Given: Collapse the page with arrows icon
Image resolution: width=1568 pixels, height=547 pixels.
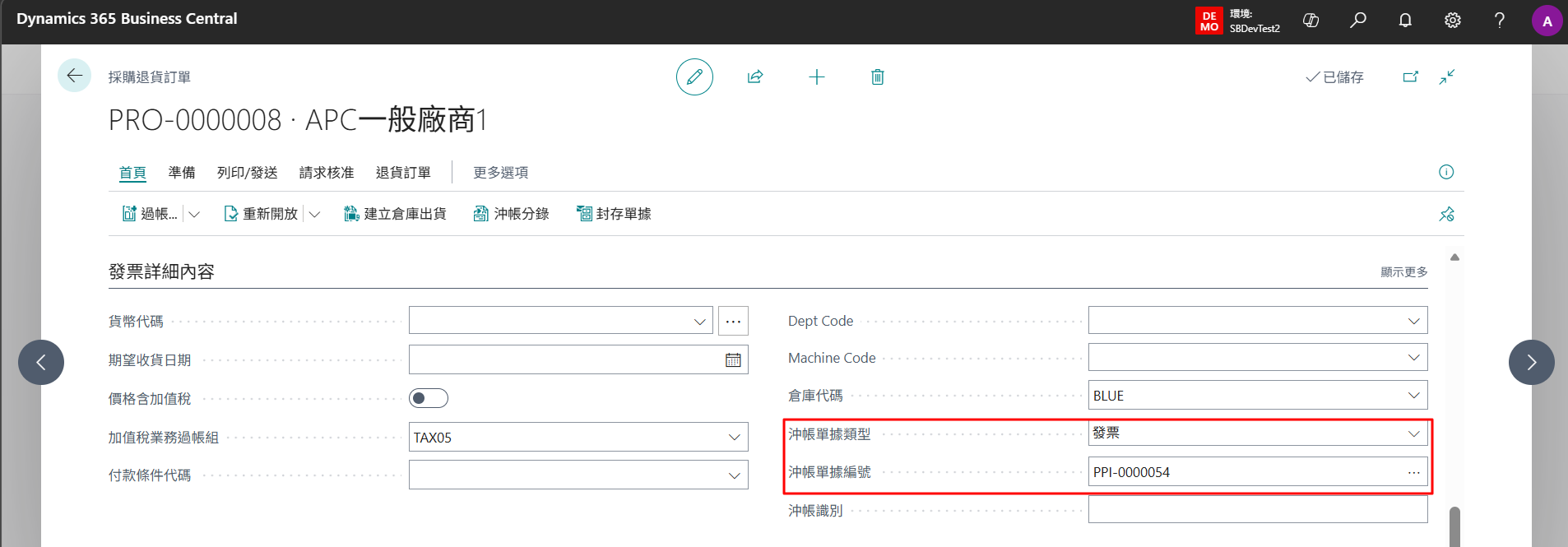Looking at the screenshot, I should coord(1447,76).
